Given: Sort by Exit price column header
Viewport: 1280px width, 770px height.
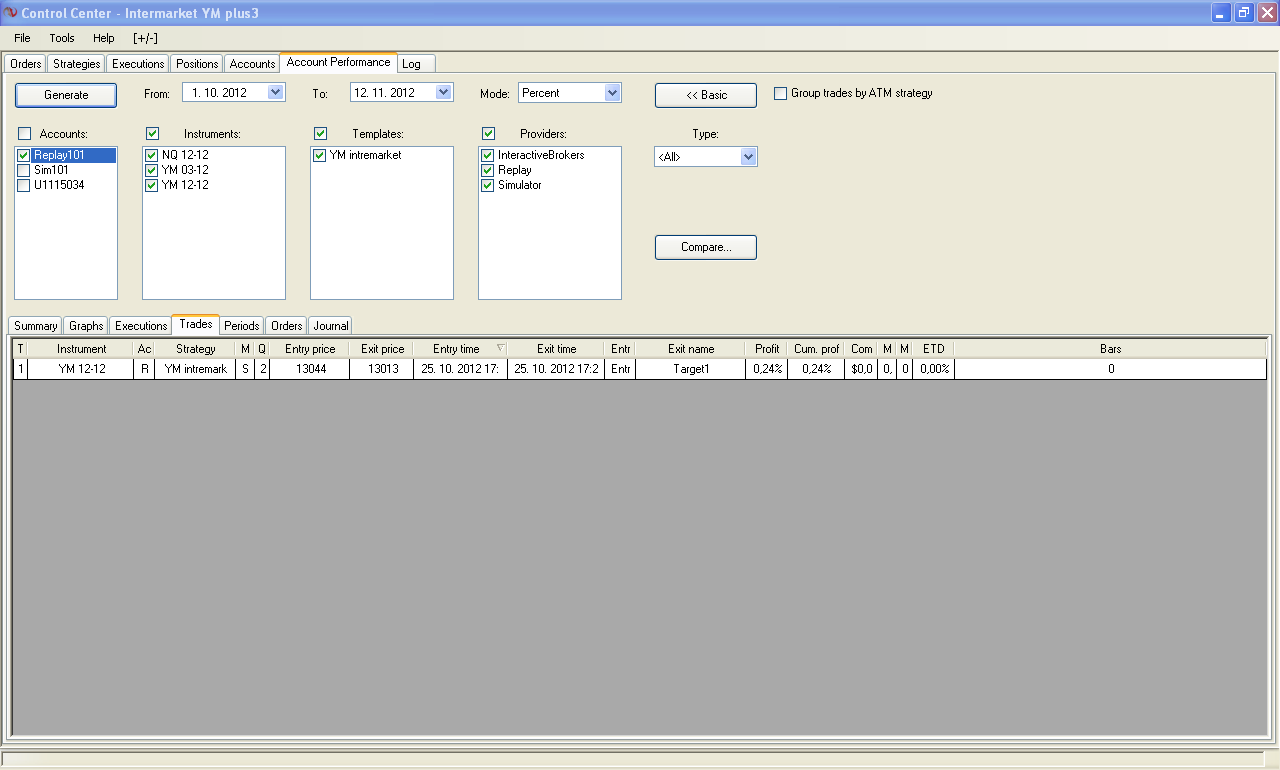Looking at the screenshot, I should coord(383,349).
